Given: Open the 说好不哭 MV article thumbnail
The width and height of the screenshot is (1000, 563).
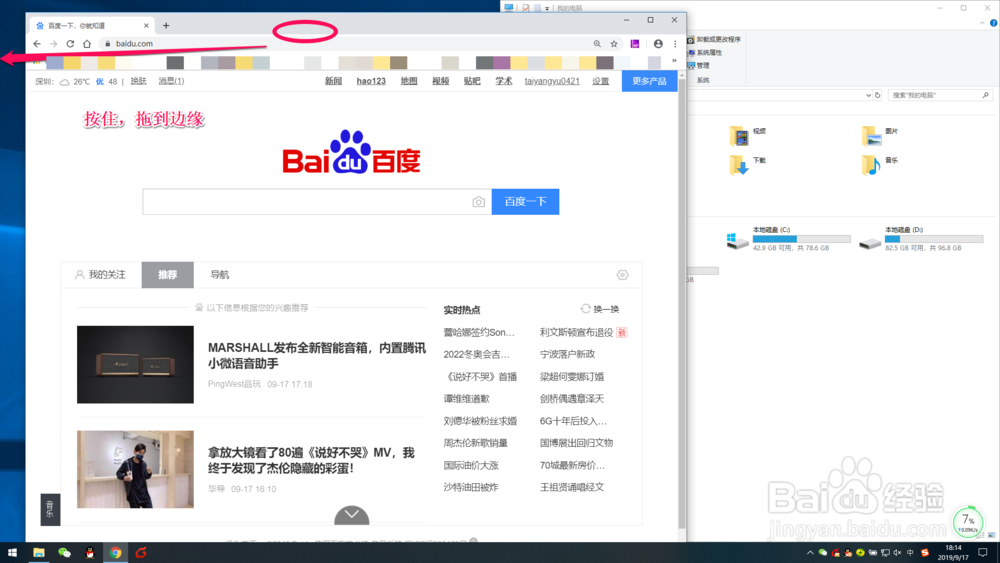Looking at the screenshot, I should [x=135, y=469].
